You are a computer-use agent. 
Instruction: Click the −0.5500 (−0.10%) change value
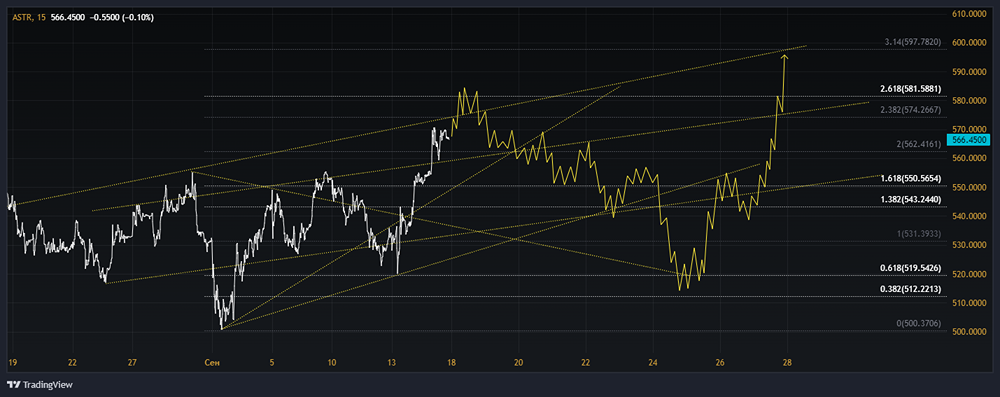click(x=121, y=17)
